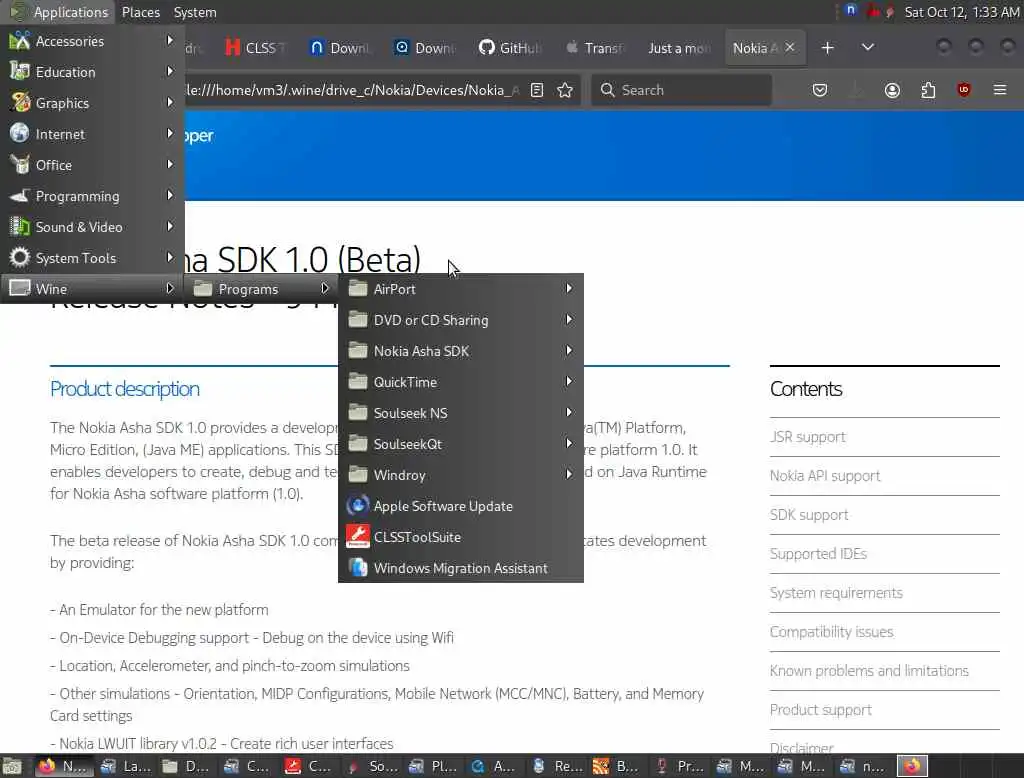Click the Accessories category icon
This screenshot has width=1024, height=778.
pyautogui.click(x=20, y=41)
